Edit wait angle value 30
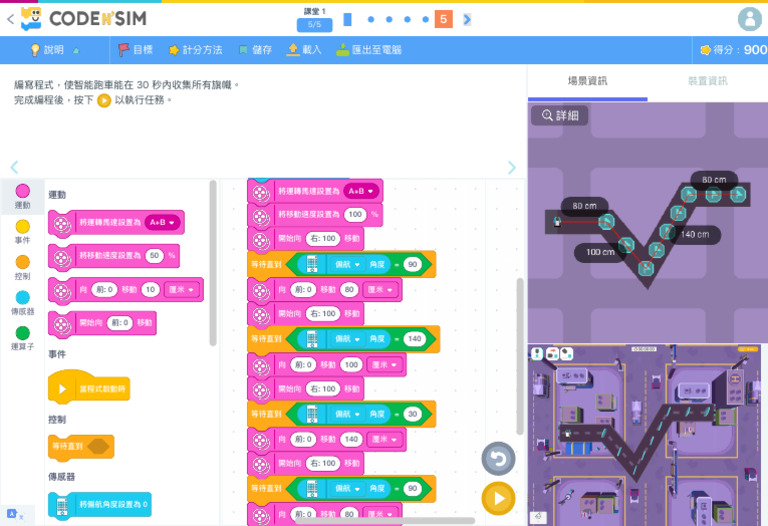The image size is (768, 526). point(412,414)
